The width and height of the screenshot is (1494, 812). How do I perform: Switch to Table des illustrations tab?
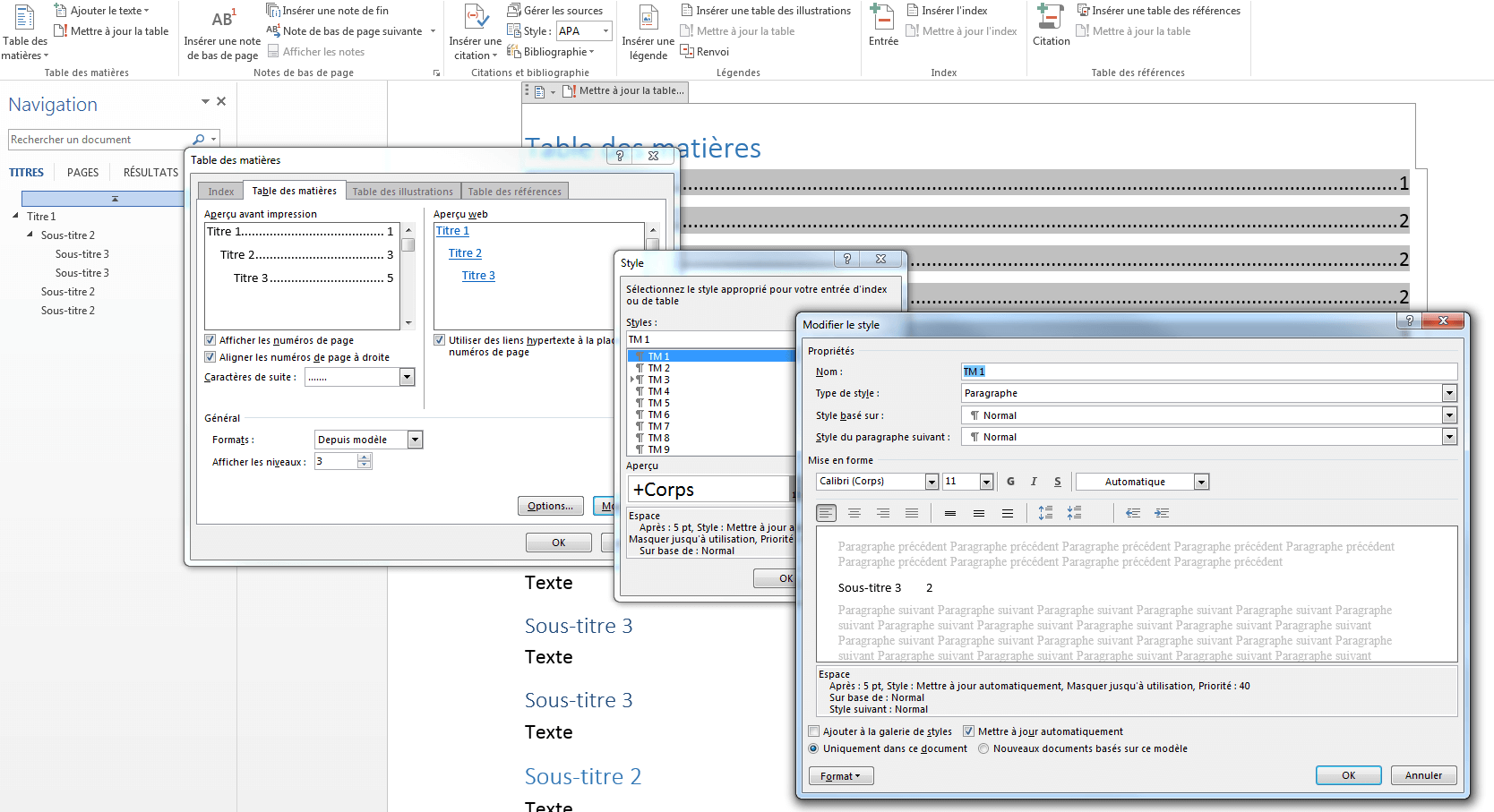[403, 192]
